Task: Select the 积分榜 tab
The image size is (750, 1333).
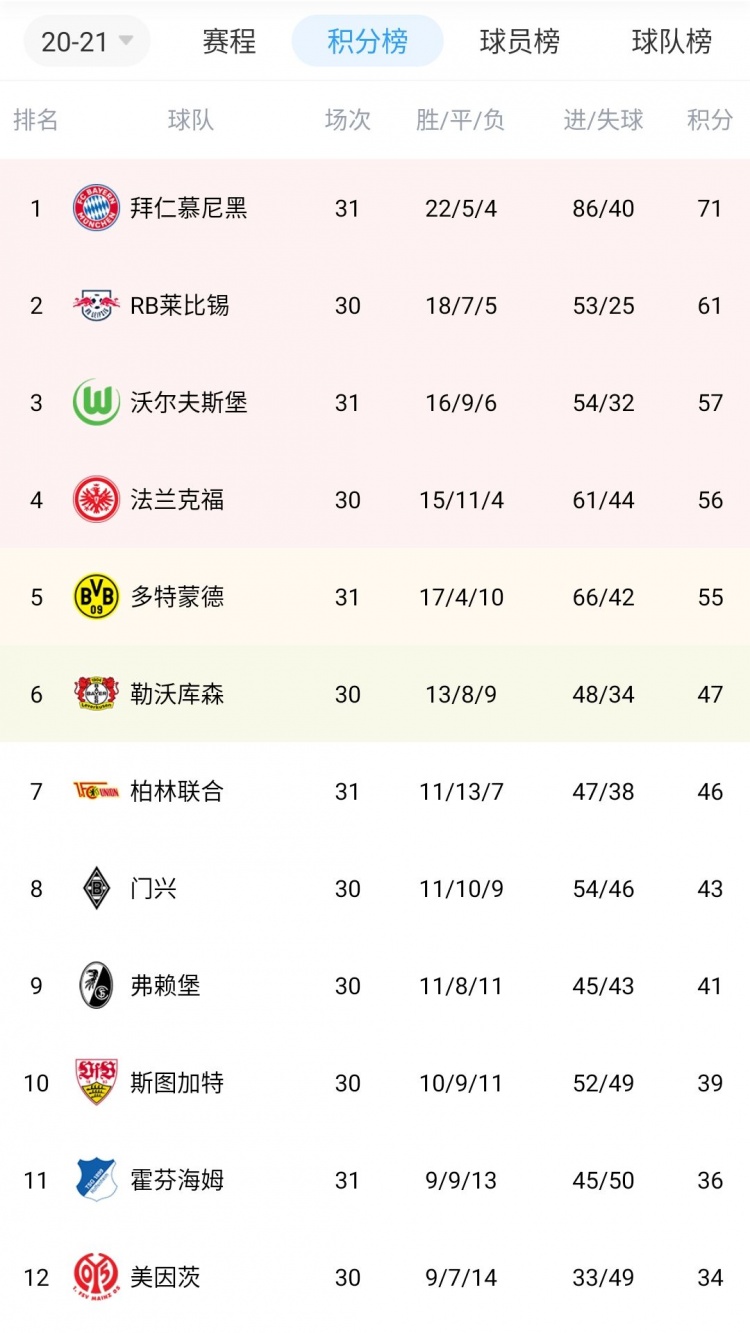Action: [x=367, y=41]
